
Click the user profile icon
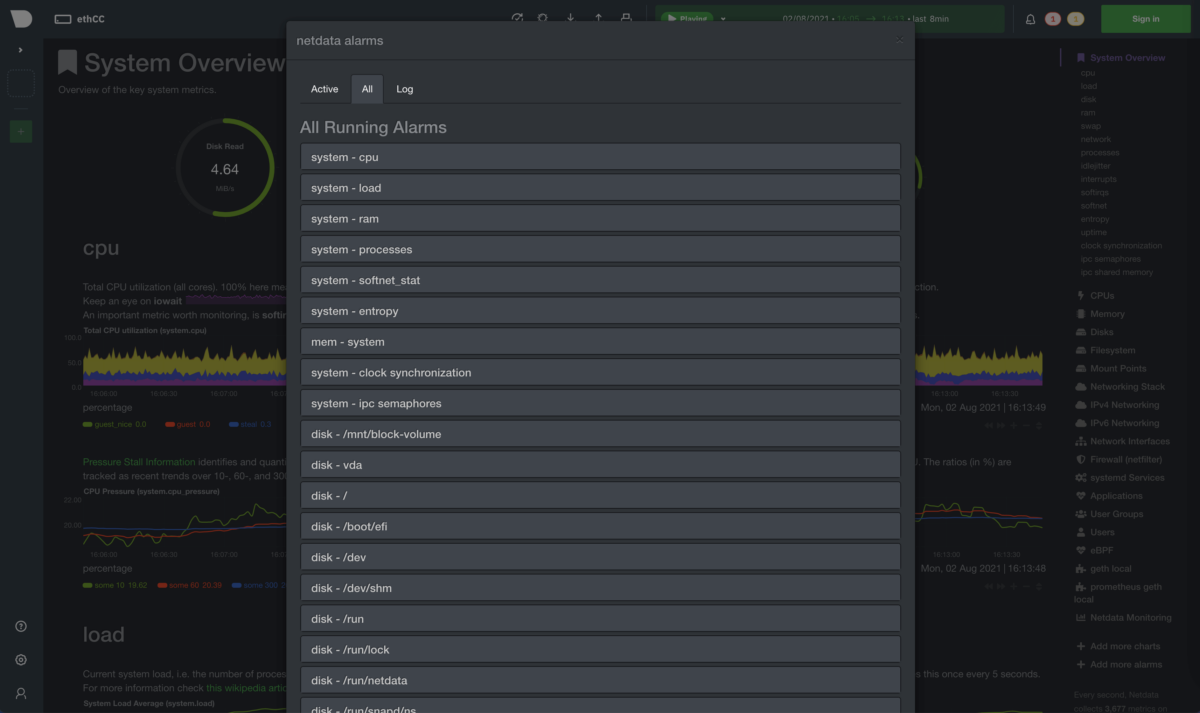pyautogui.click(x=21, y=693)
